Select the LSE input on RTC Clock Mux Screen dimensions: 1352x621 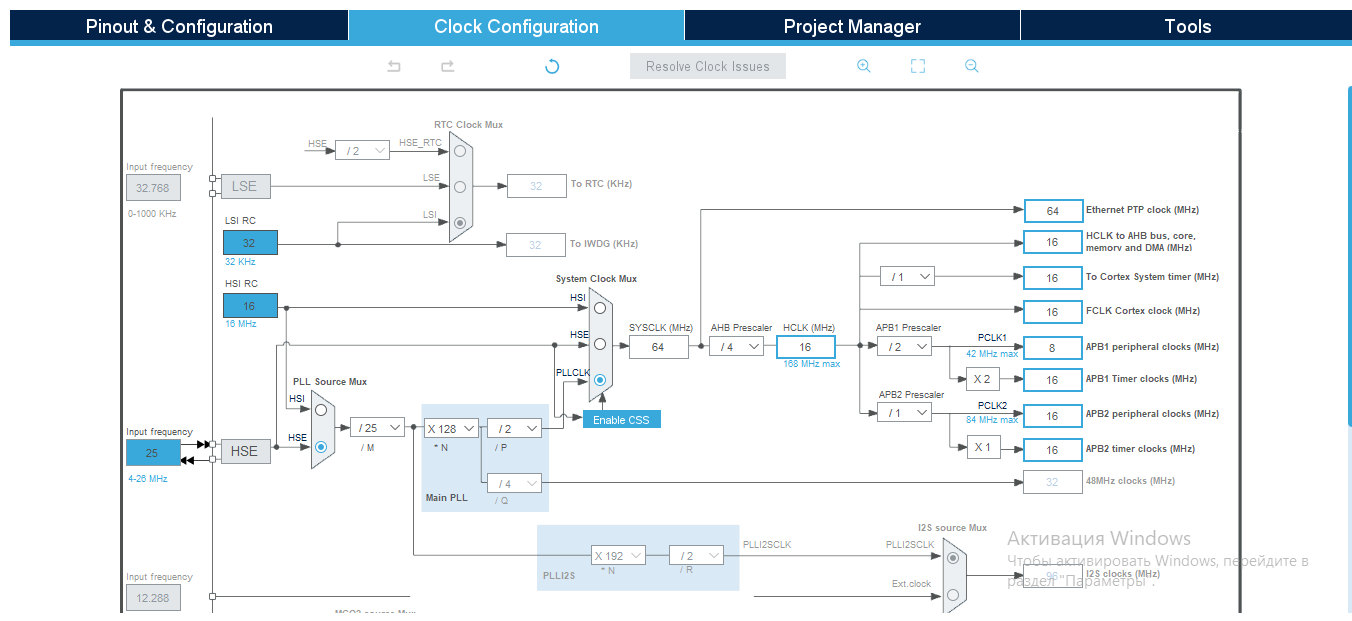coord(459,186)
